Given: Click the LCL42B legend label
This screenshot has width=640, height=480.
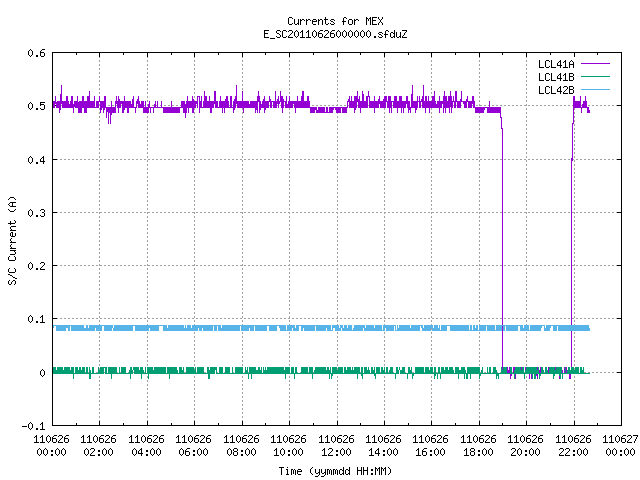Looking at the screenshot, I should (x=556, y=90).
